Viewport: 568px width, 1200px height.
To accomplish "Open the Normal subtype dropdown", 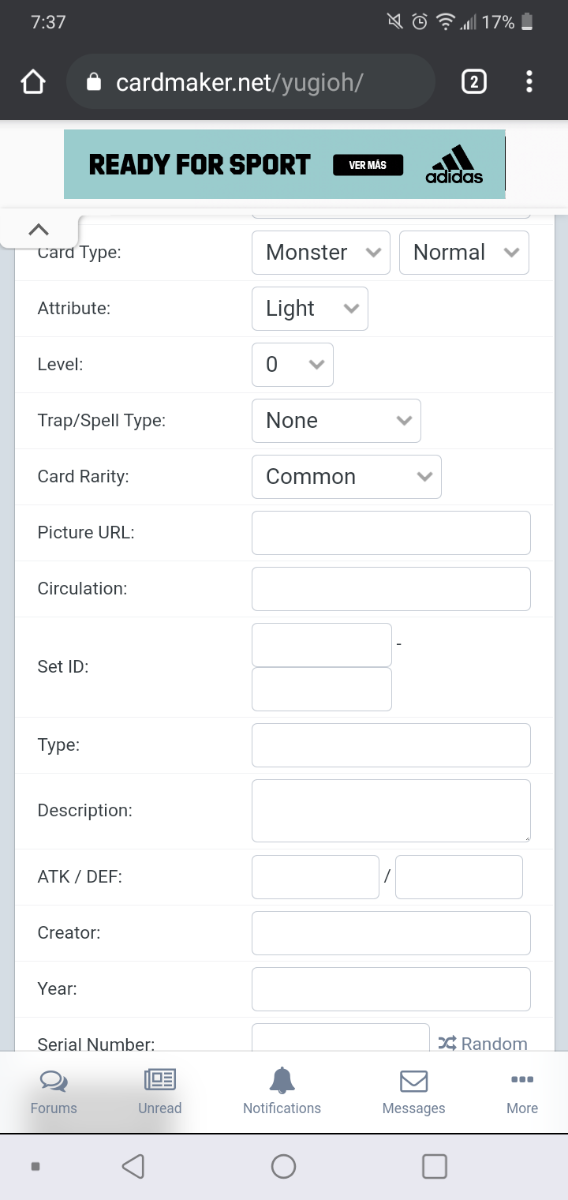I will pyautogui.click(x=464, y=252).
